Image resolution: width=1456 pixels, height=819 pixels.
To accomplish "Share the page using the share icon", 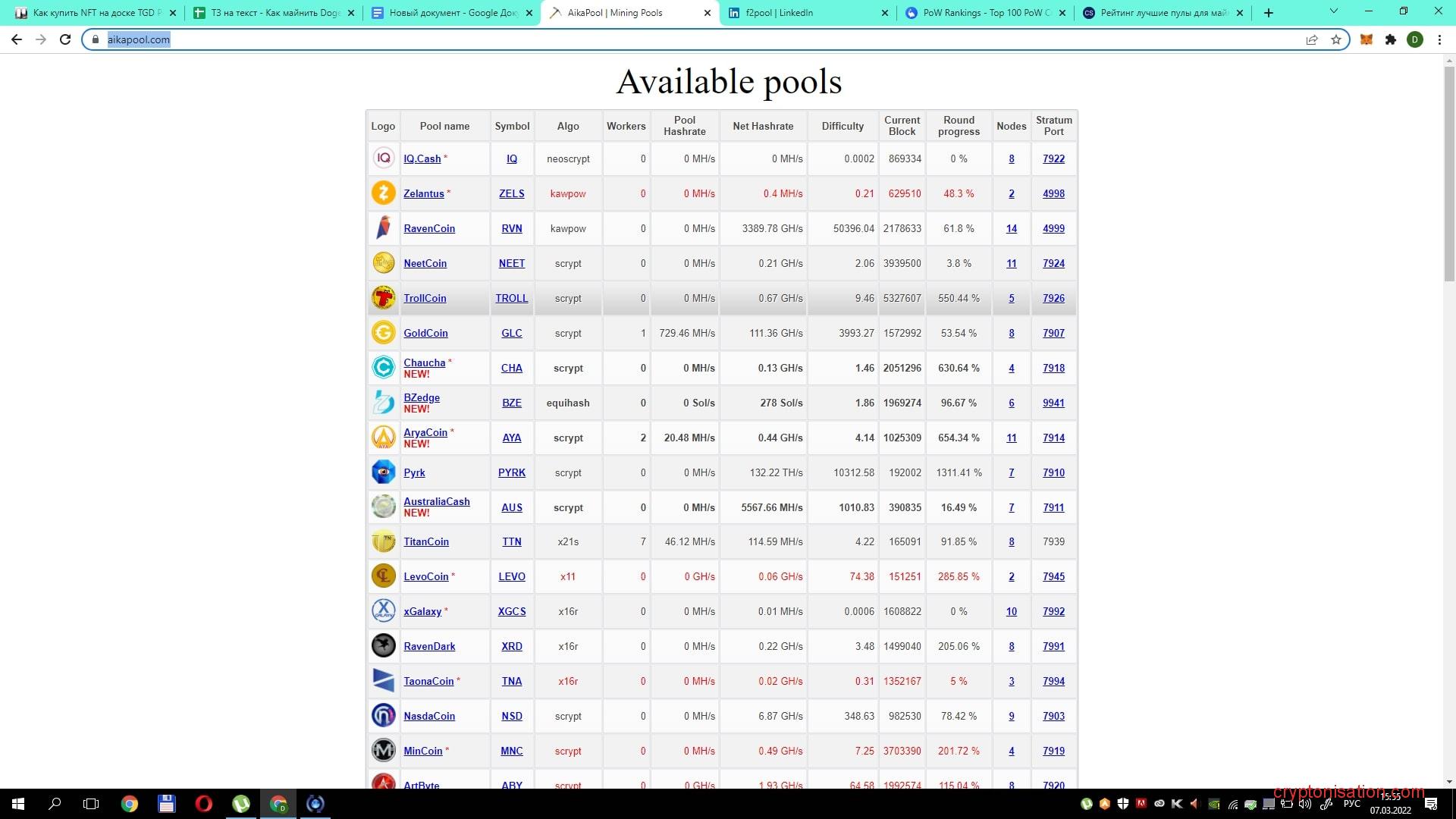I will [x=1312, y=39].
